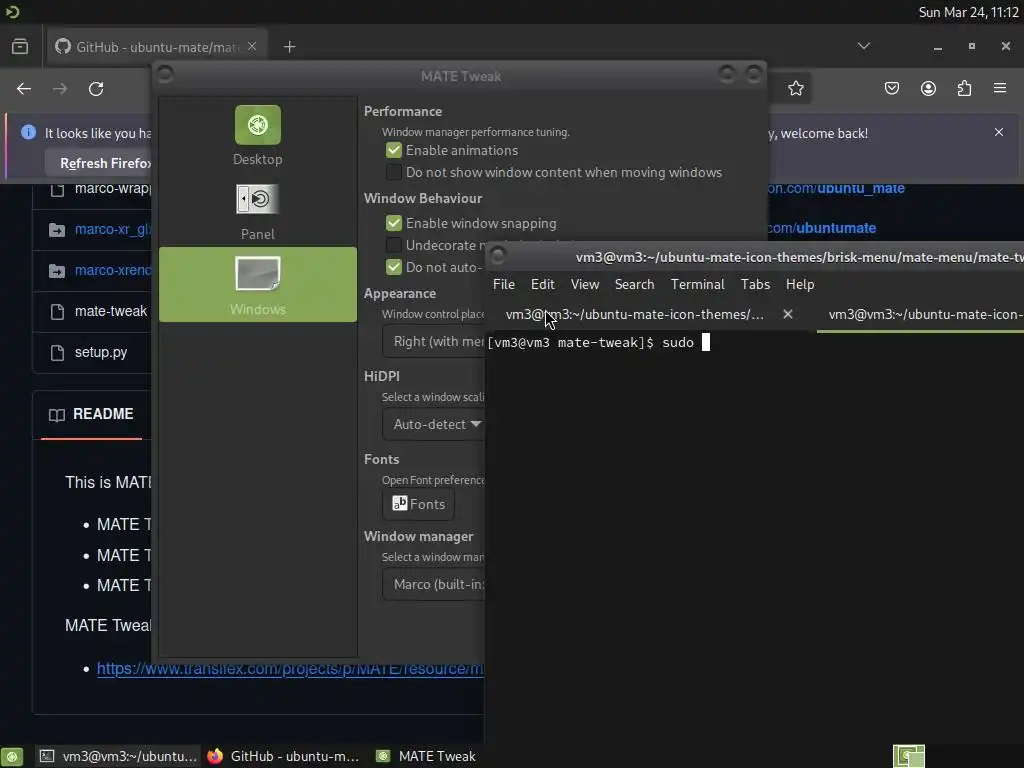Open marco-xr_glx link in file list

click(113, 229)
